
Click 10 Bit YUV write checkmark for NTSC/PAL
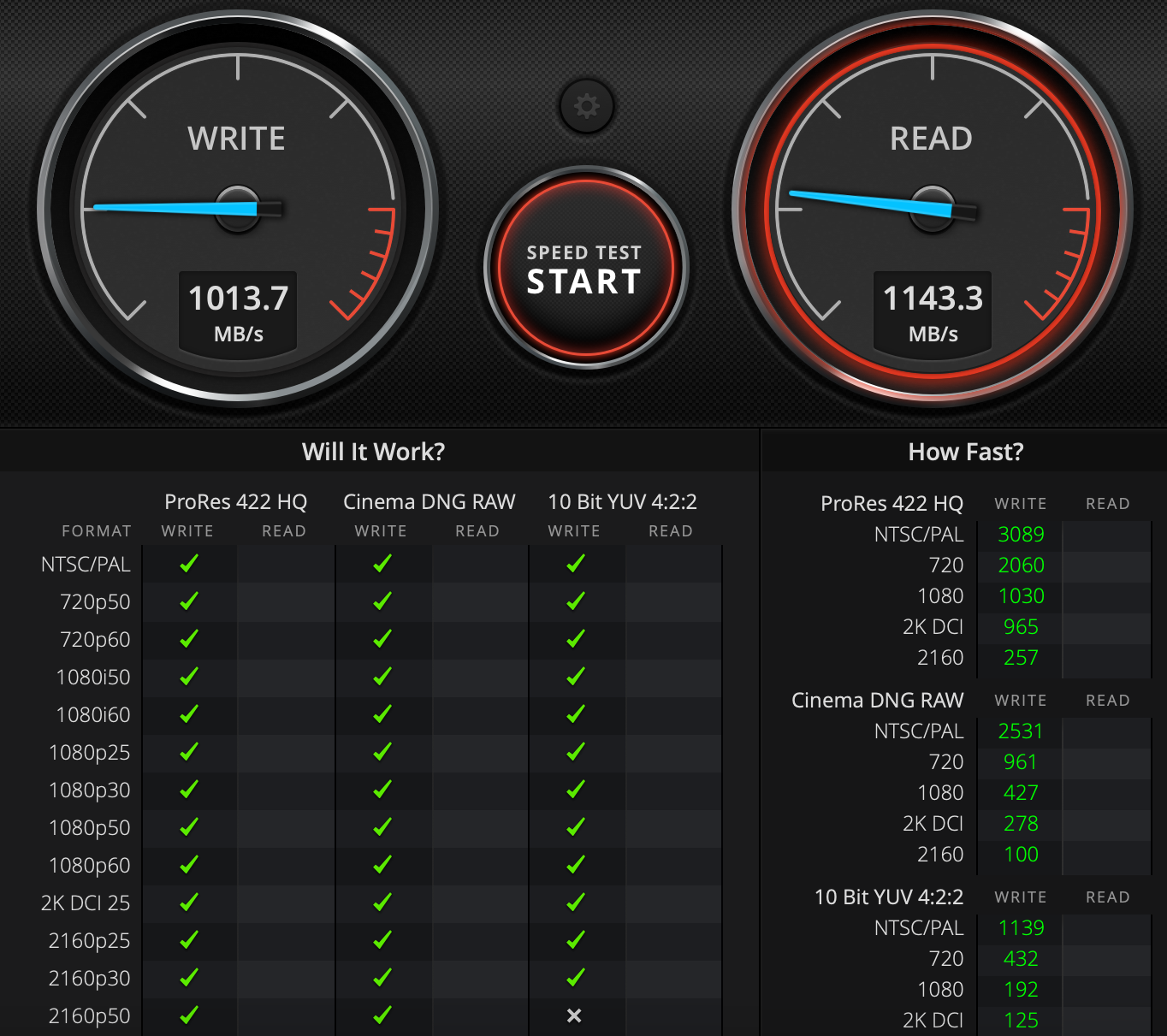coord(576,563)
